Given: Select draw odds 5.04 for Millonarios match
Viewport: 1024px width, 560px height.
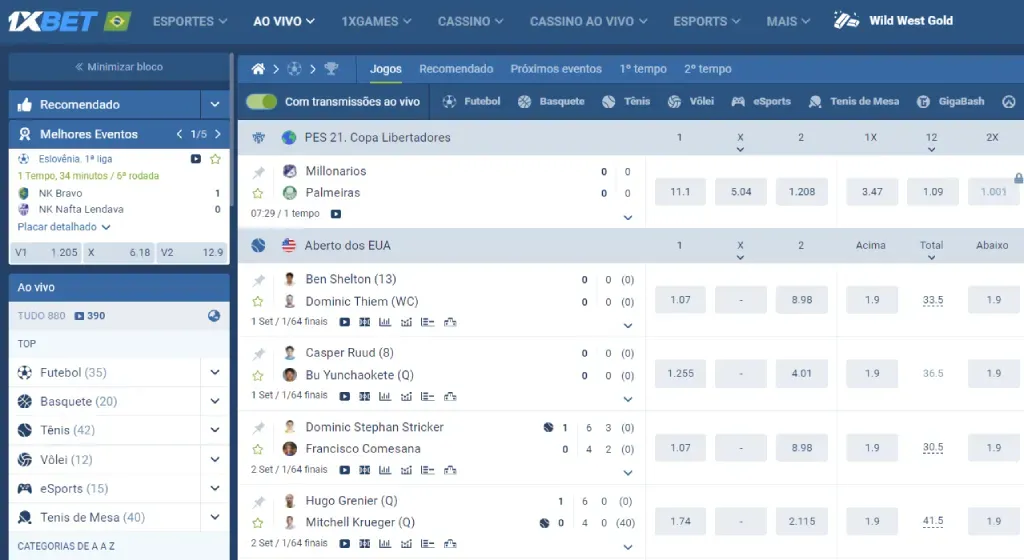Looking at the screenshot, I should (741, 192).
